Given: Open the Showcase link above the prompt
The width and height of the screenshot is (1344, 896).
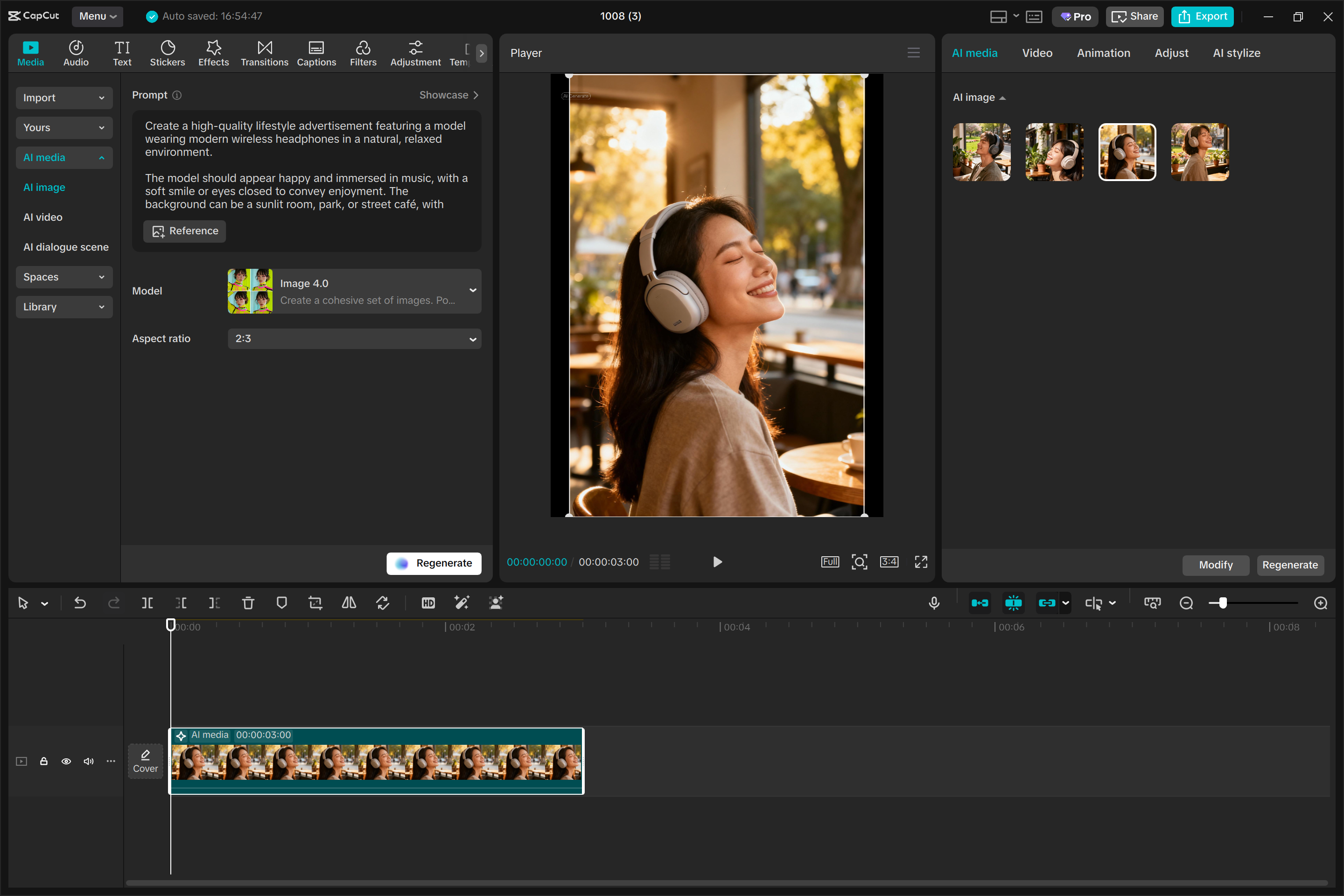Looking at the screenshot, I should point(449,95).
